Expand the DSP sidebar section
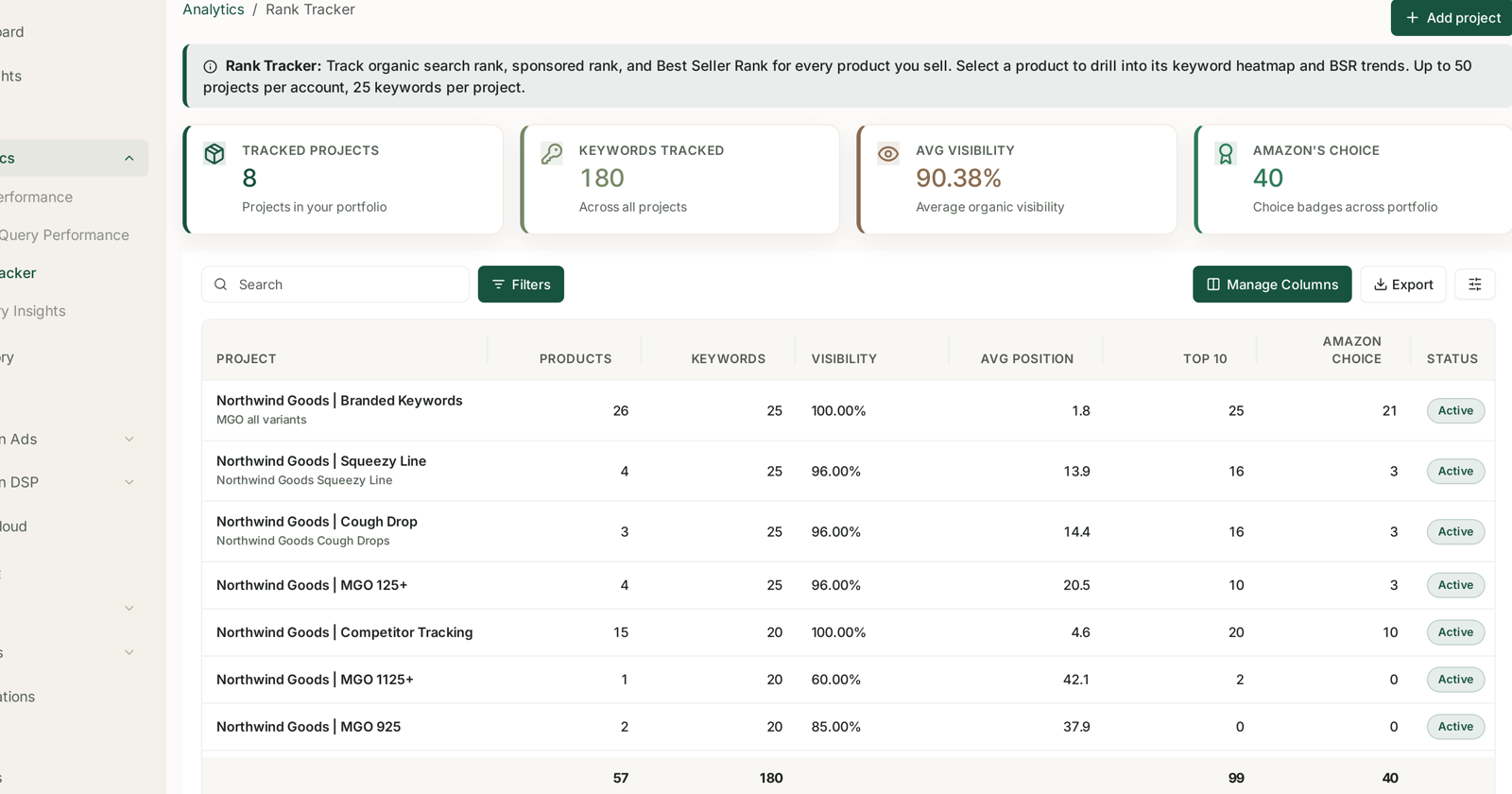Screen dimensions: 1512x794 129,482
